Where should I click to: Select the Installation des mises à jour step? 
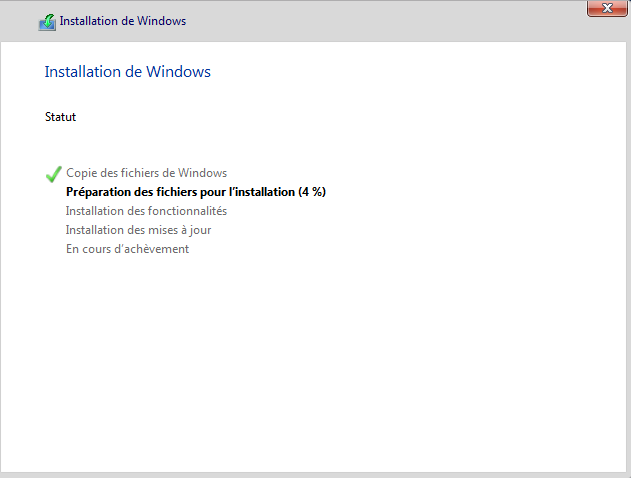point(138,230)
